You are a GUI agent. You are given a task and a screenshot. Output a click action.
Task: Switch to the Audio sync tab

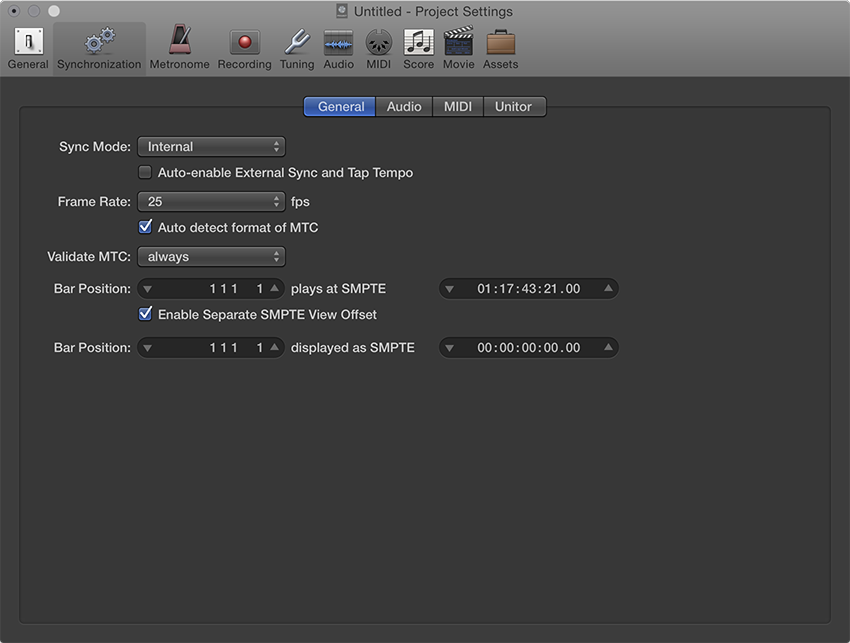point(404,106)
